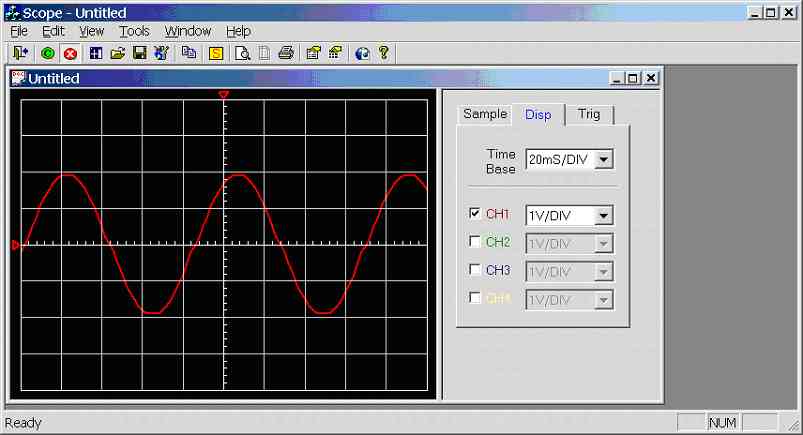Open the Window menu

tap(188, 31)
